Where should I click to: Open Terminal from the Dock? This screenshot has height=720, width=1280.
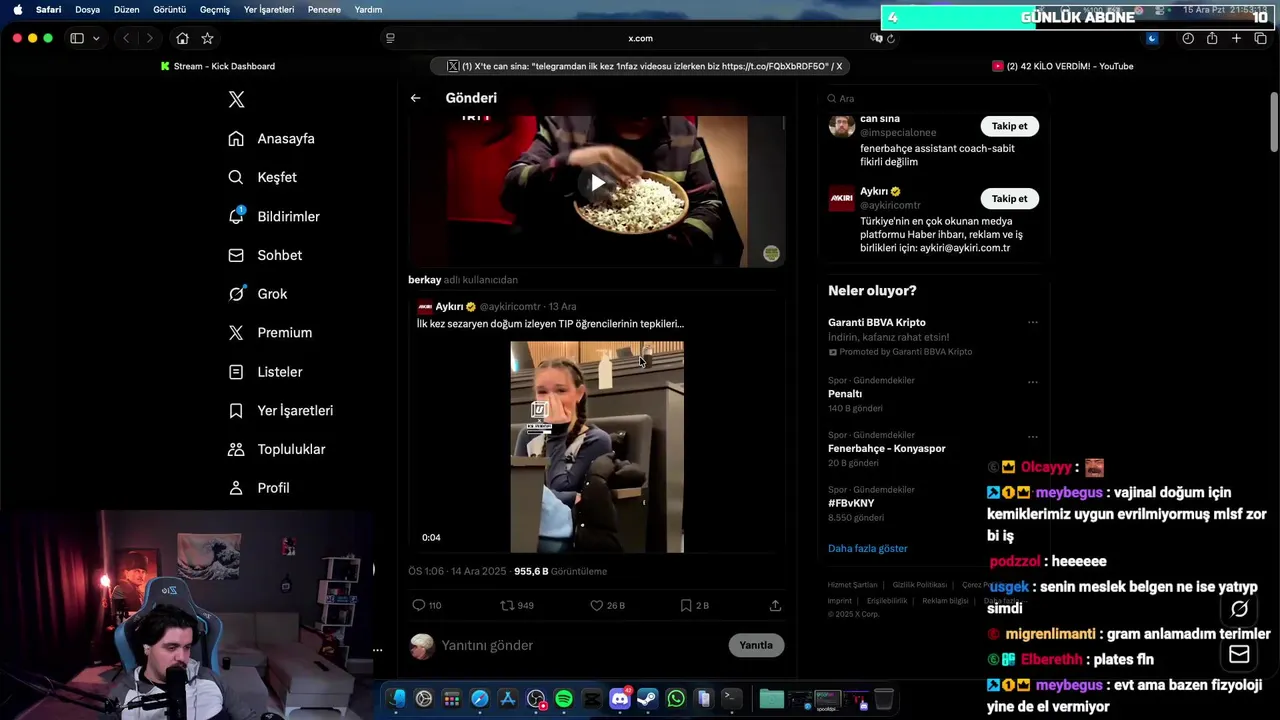[732, 698]
